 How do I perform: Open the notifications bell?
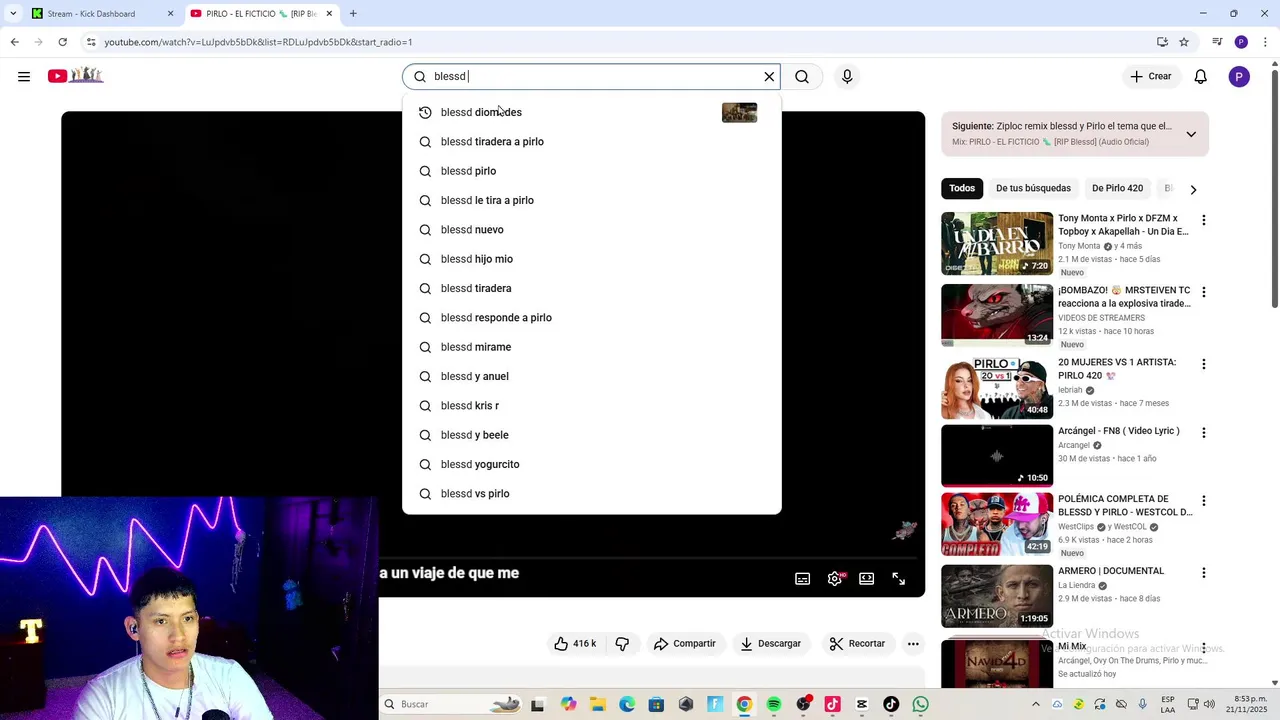1201,76
